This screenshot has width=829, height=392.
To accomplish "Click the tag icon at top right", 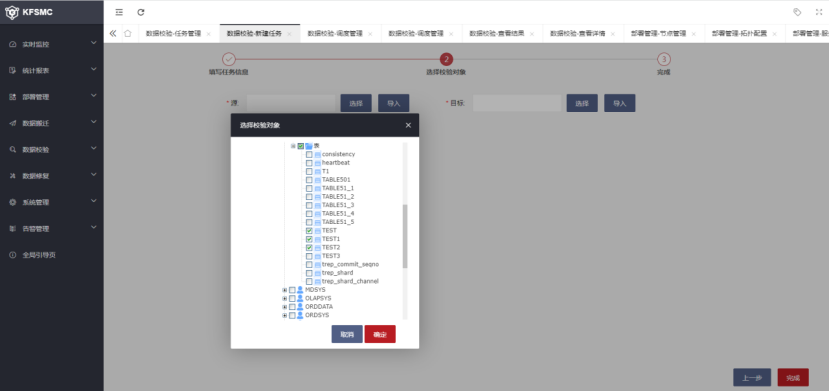I will [x=797, y=12].
